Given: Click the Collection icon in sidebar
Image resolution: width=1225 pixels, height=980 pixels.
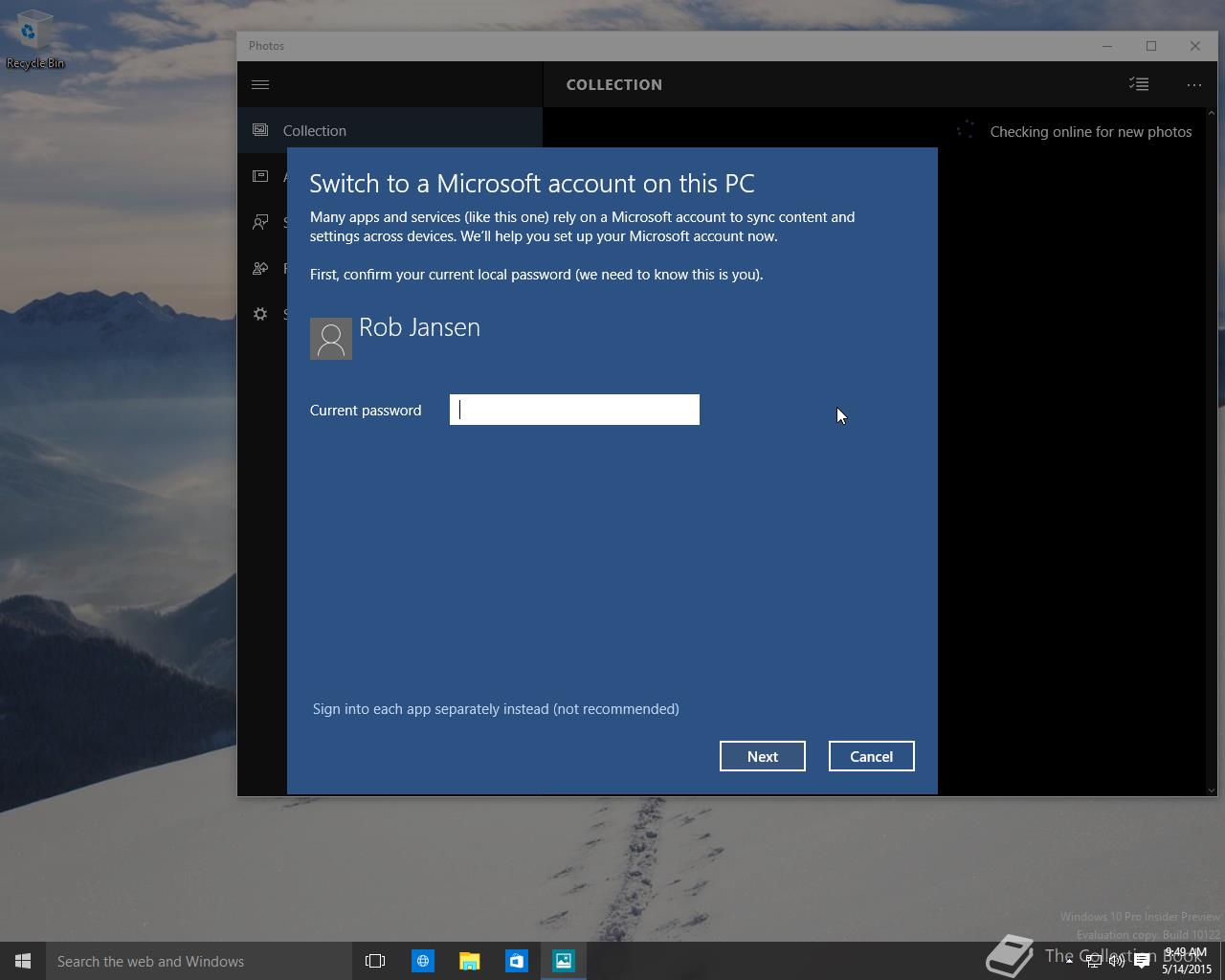Looking at the screenshot, I should 260,130.
